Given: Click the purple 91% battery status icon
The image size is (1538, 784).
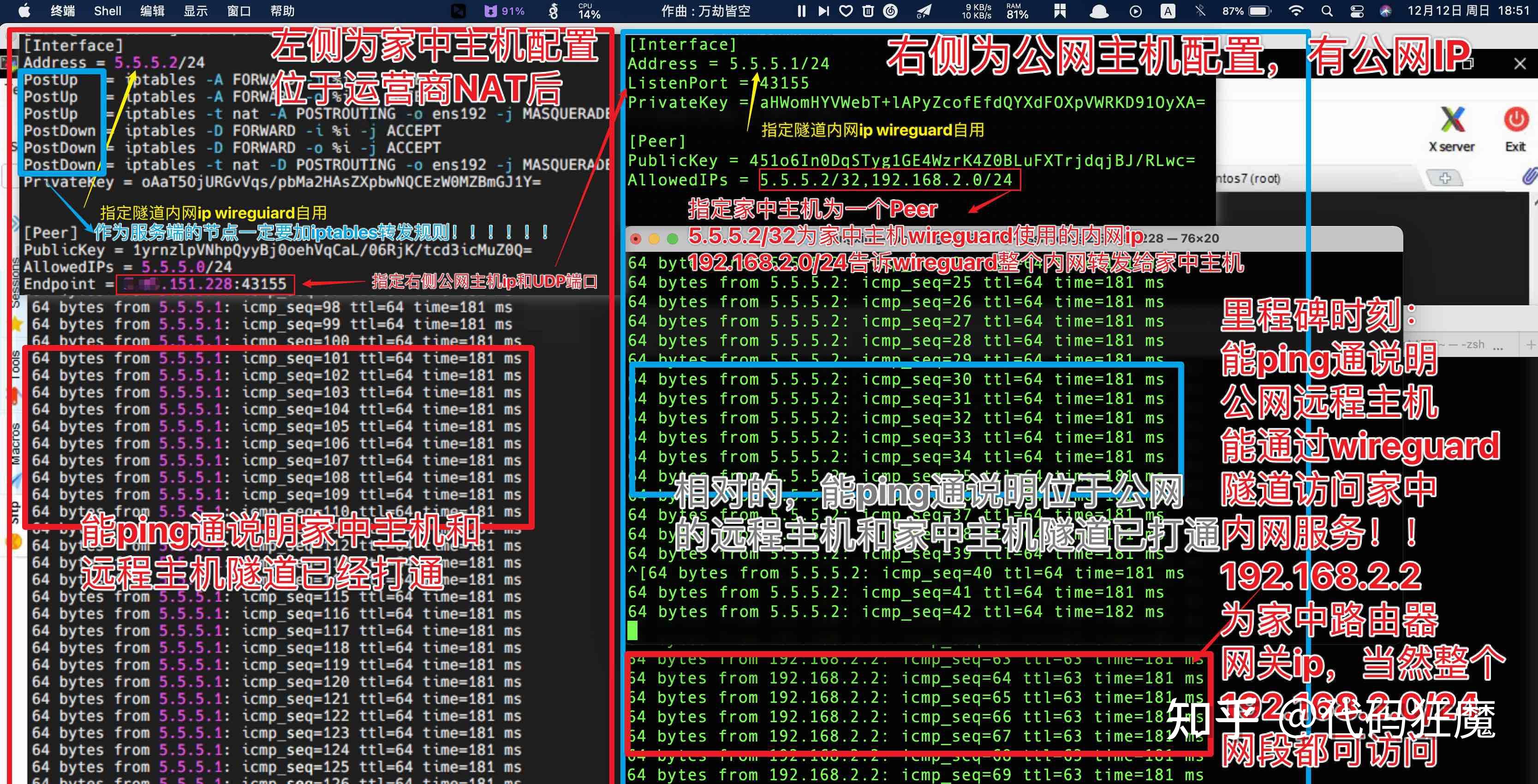Looking at the screenshot, I should pyautogui.click(x=505, y=11).
